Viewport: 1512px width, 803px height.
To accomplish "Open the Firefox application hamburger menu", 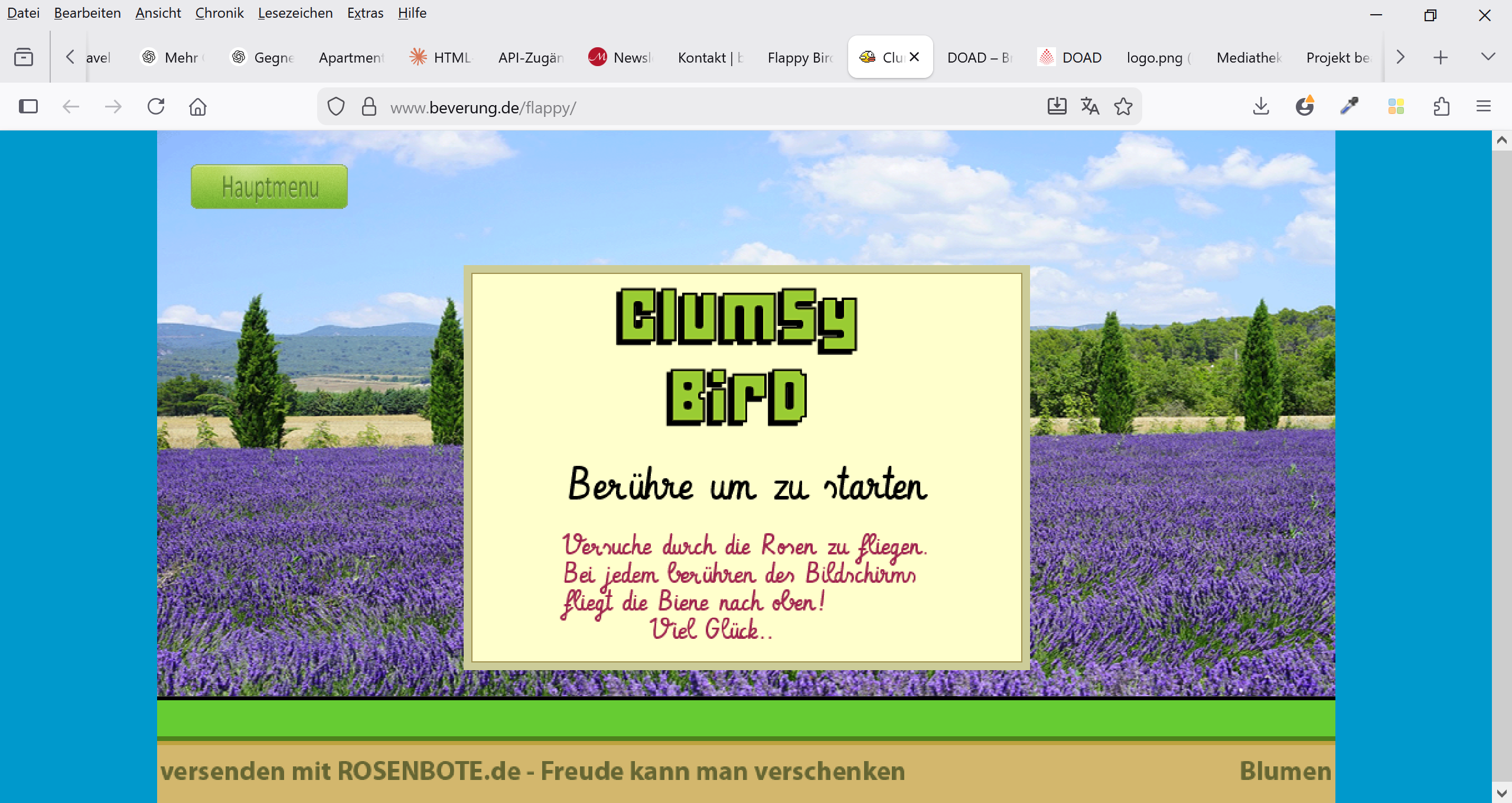I will click(1484, 106).
